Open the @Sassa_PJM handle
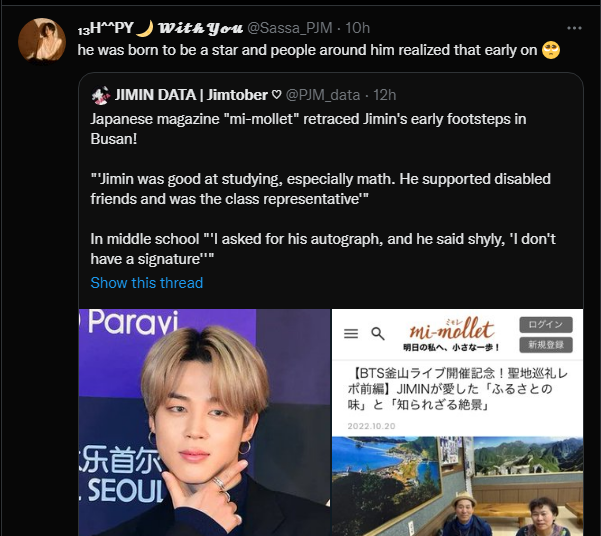The image size is (601, 536). pos(290,28)
